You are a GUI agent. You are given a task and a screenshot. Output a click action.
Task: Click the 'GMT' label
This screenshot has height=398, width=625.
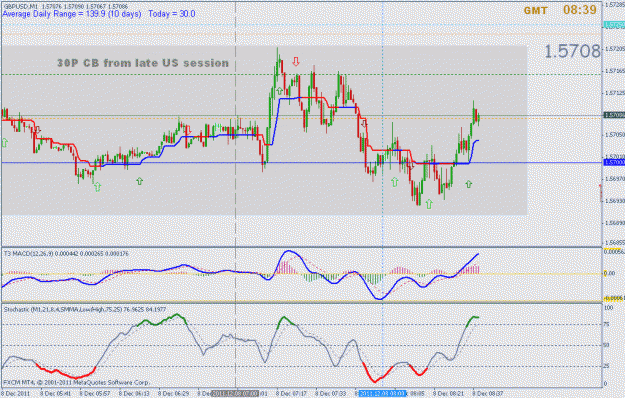tap(535, 11)
